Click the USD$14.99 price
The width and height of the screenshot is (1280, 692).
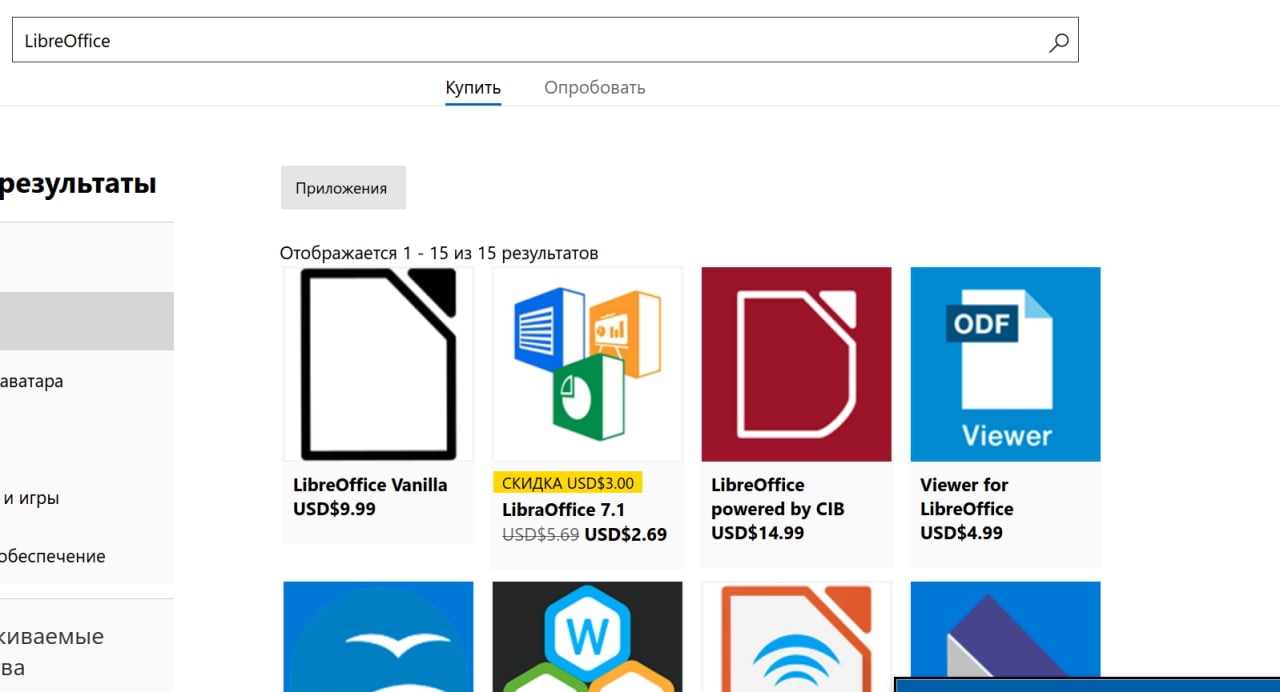point(757,533)
